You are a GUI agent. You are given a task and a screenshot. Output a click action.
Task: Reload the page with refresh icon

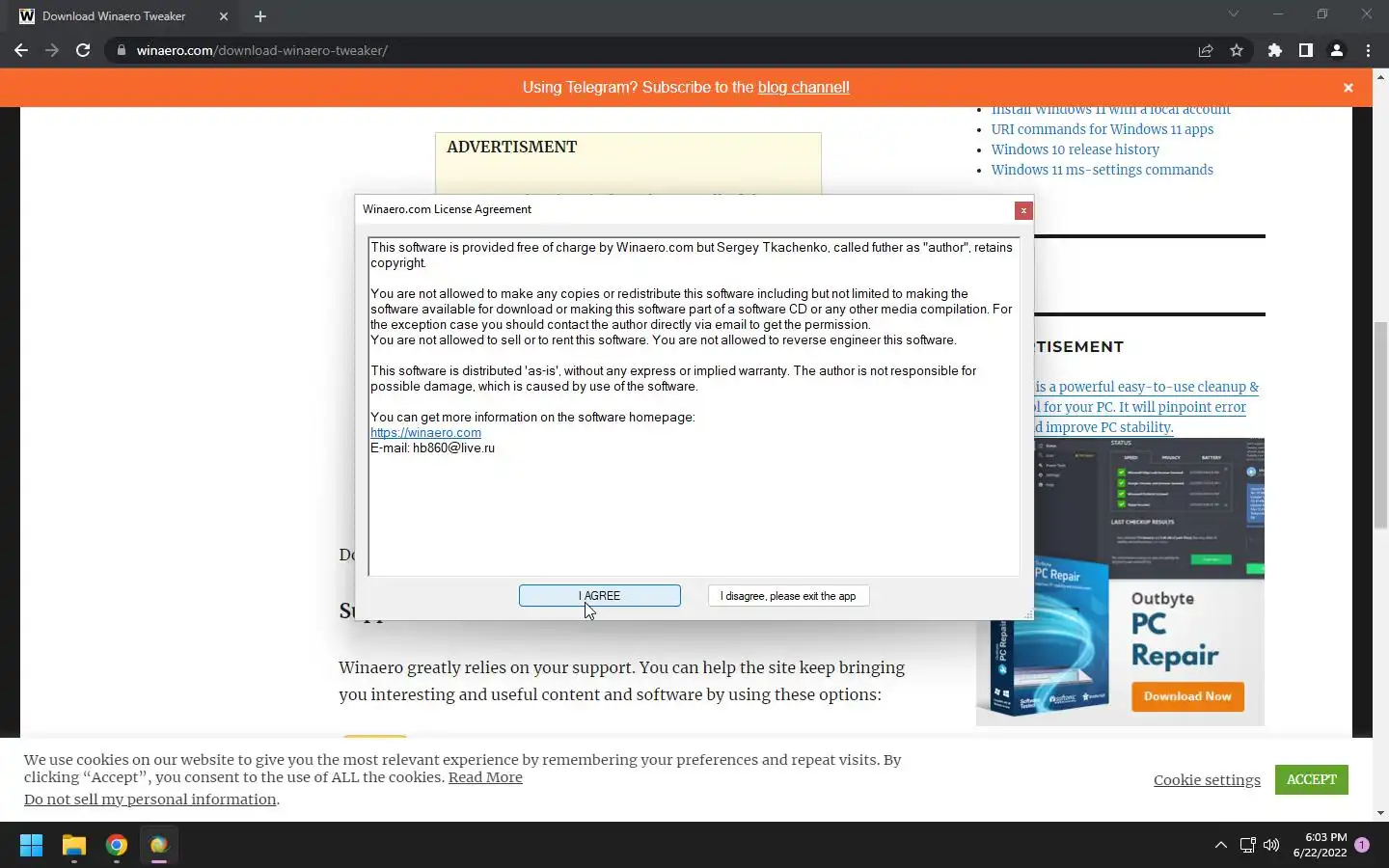[x=83, y=50]
